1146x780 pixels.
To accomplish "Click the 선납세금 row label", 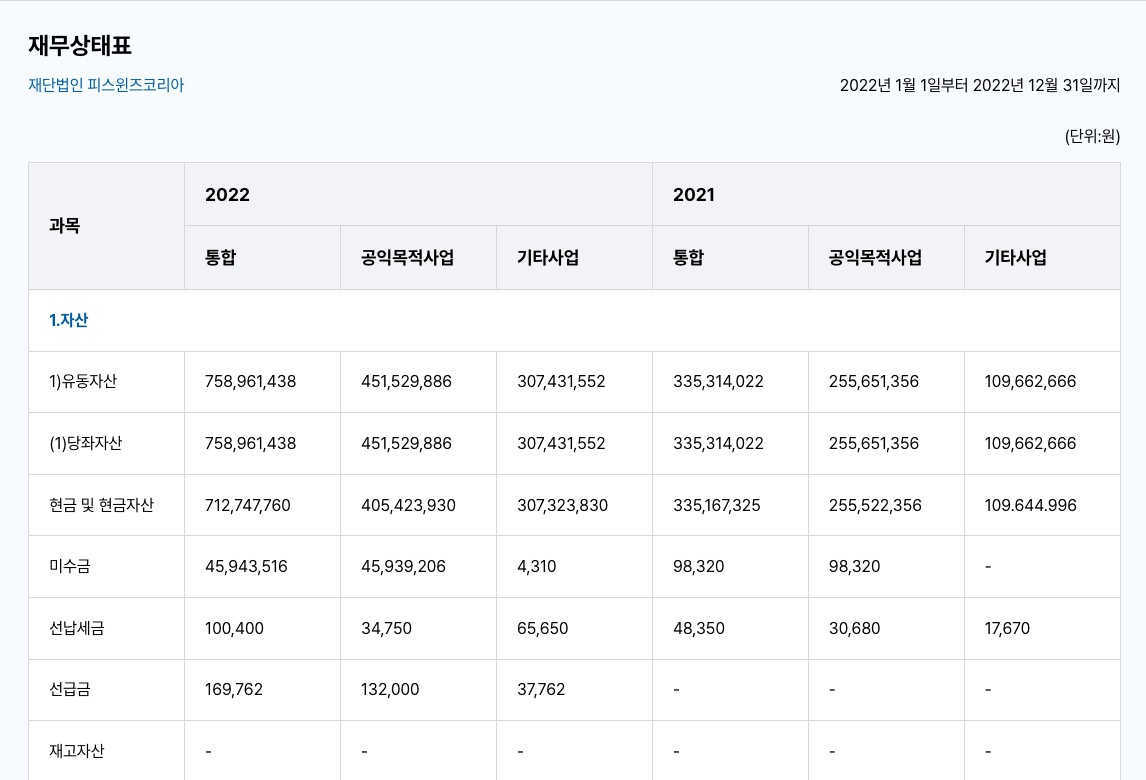I will point(77,628).
